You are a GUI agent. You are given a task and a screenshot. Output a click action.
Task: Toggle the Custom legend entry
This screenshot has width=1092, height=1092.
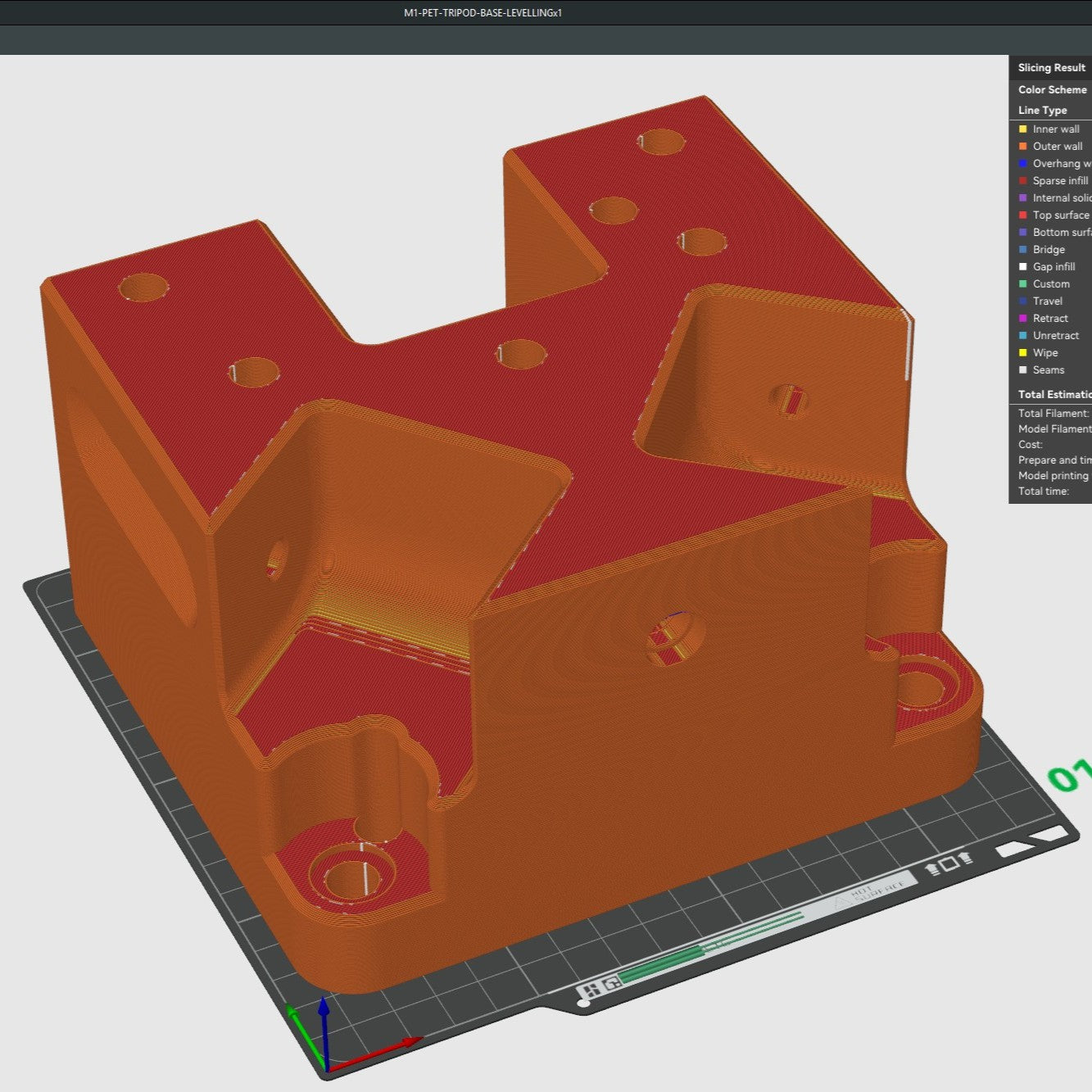tap(1044, 283)
